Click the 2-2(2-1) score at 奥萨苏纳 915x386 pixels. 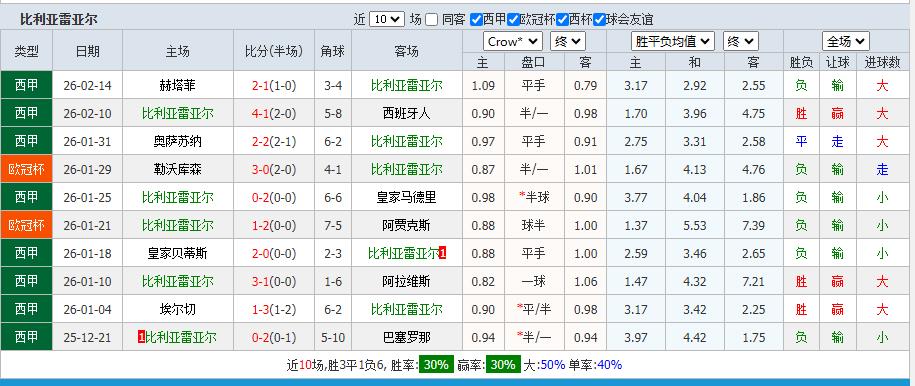pos(274,141)
